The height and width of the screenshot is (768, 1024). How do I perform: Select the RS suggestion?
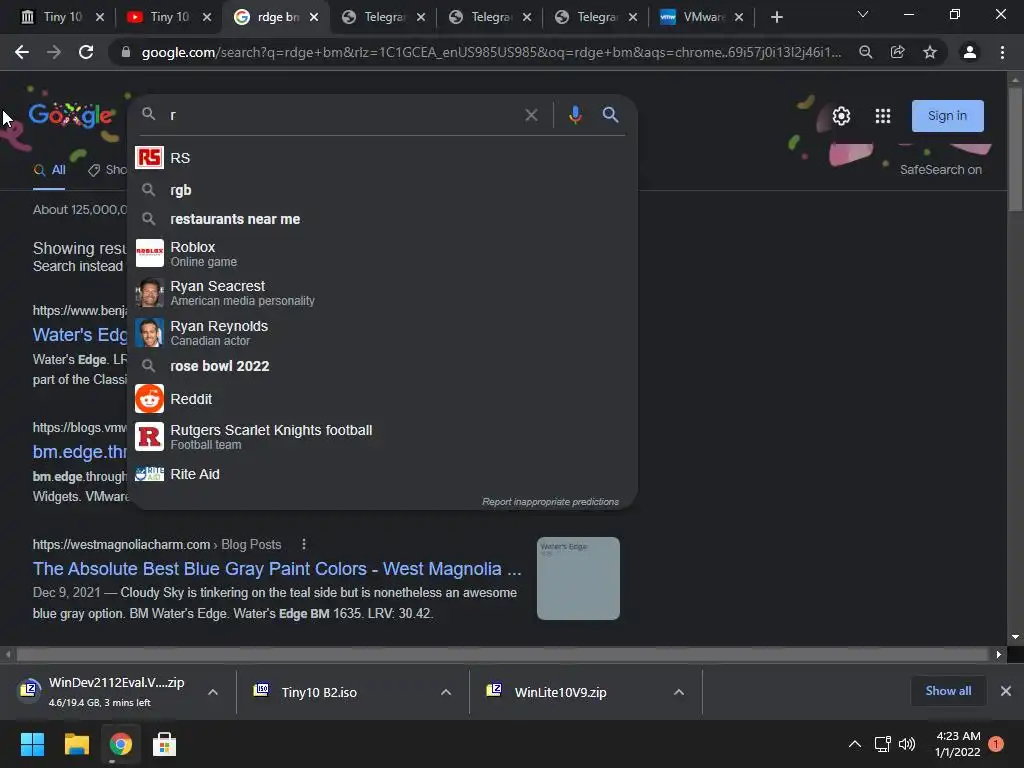point(383,158)
